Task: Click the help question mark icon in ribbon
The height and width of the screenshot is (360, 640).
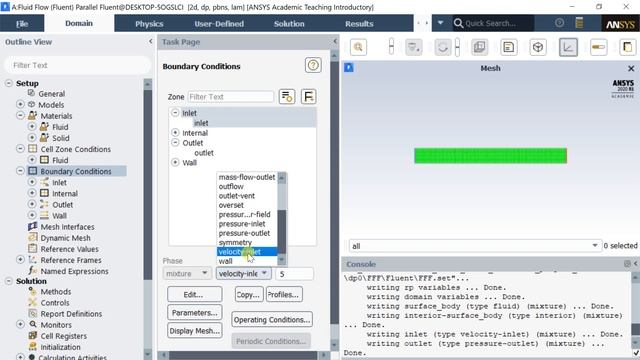Action: (x=559, y=23)
